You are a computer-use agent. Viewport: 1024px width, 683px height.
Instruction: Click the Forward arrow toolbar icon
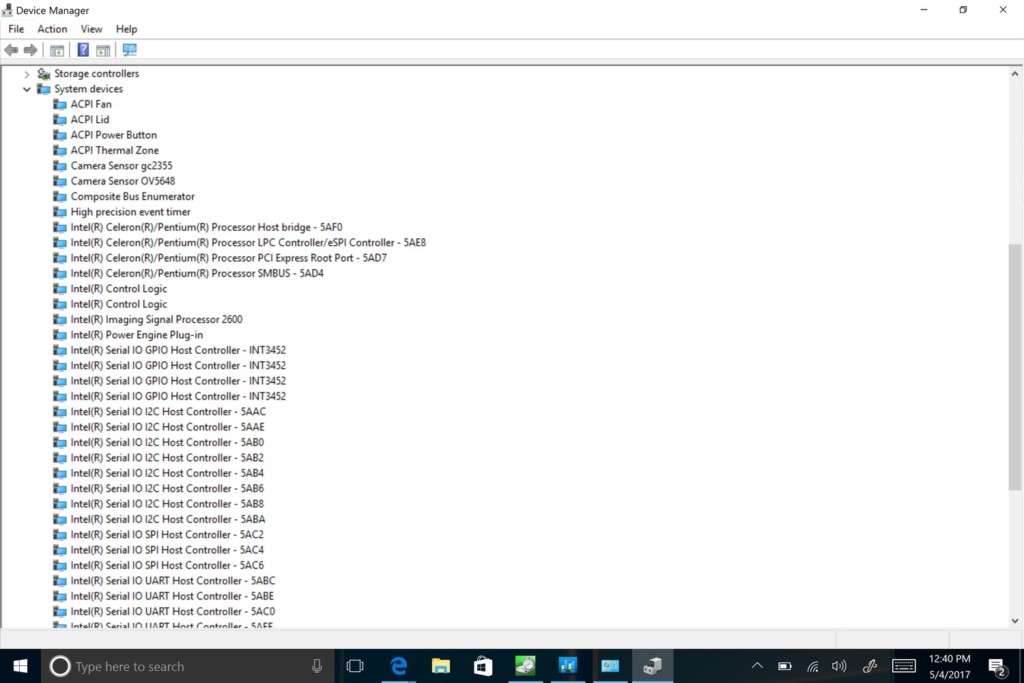point(30,50)
